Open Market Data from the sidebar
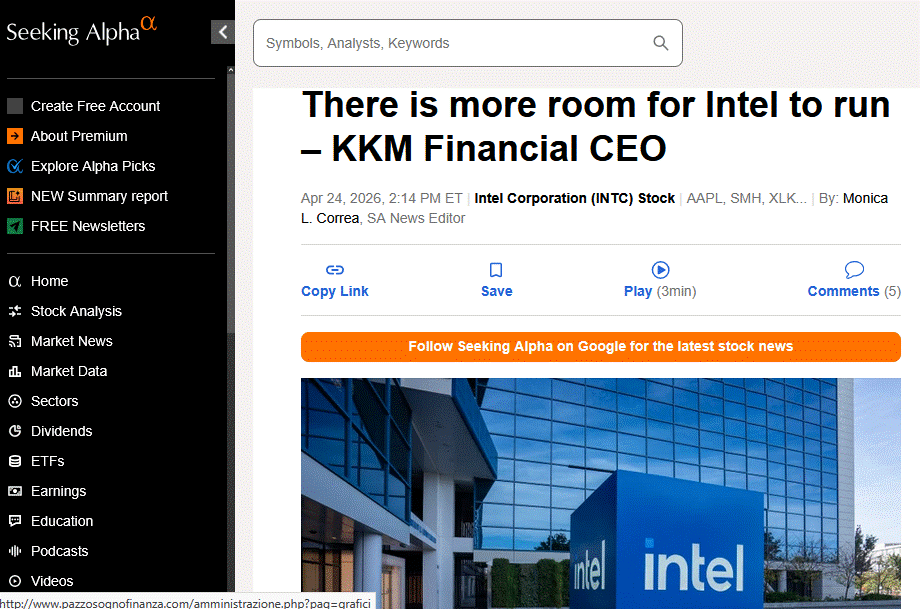Screen dimensions: 920x609 coord(69,371)
